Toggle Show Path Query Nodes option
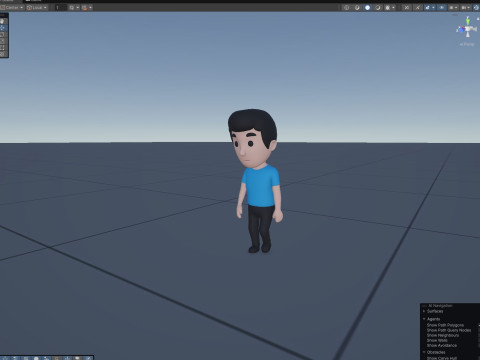480x360 pixels. 449,330
